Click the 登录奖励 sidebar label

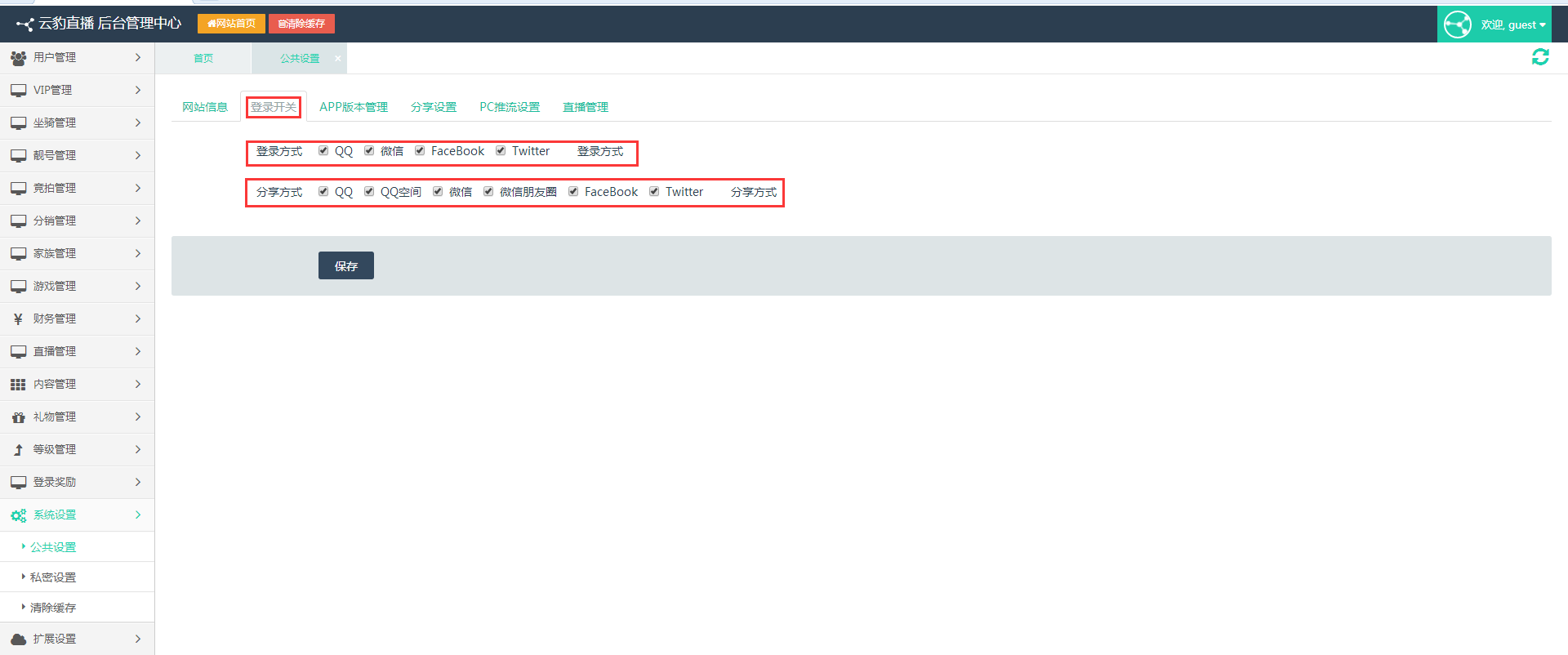point(55,482)
